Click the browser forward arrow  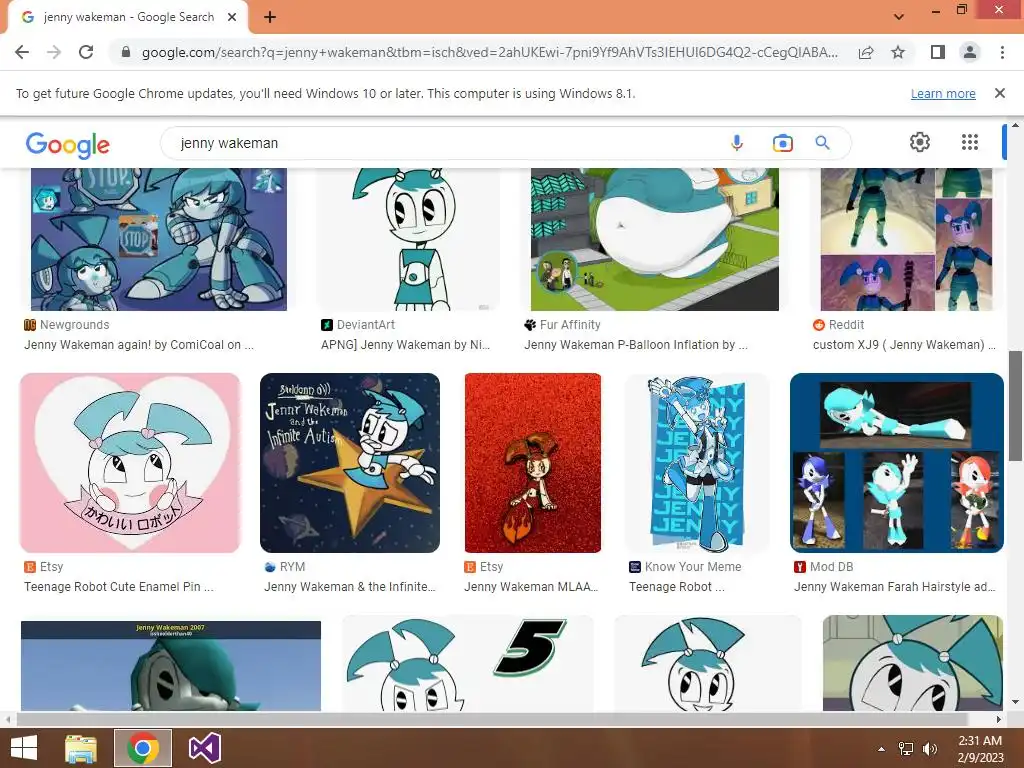[54, 52]
